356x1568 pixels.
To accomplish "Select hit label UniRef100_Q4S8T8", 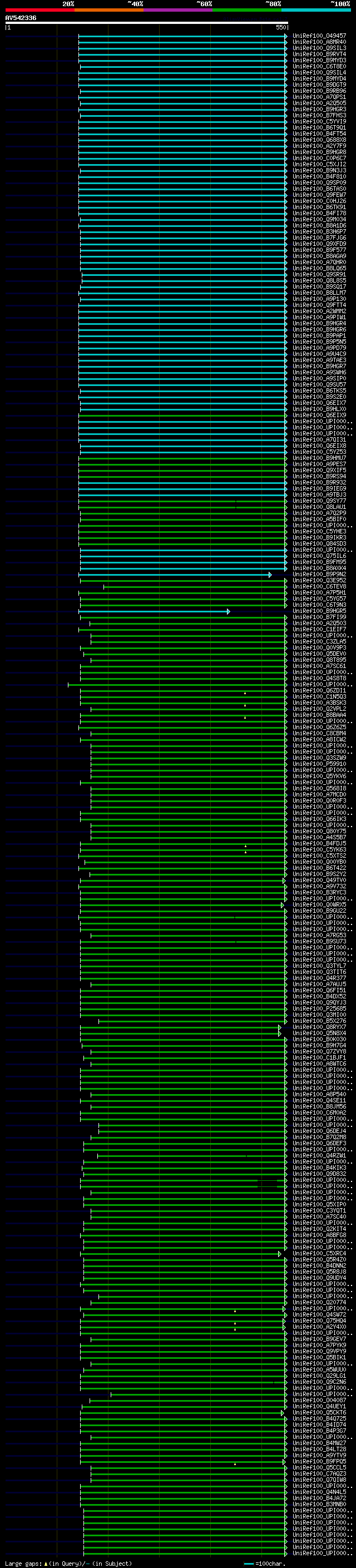I will (x=319, y=678).
